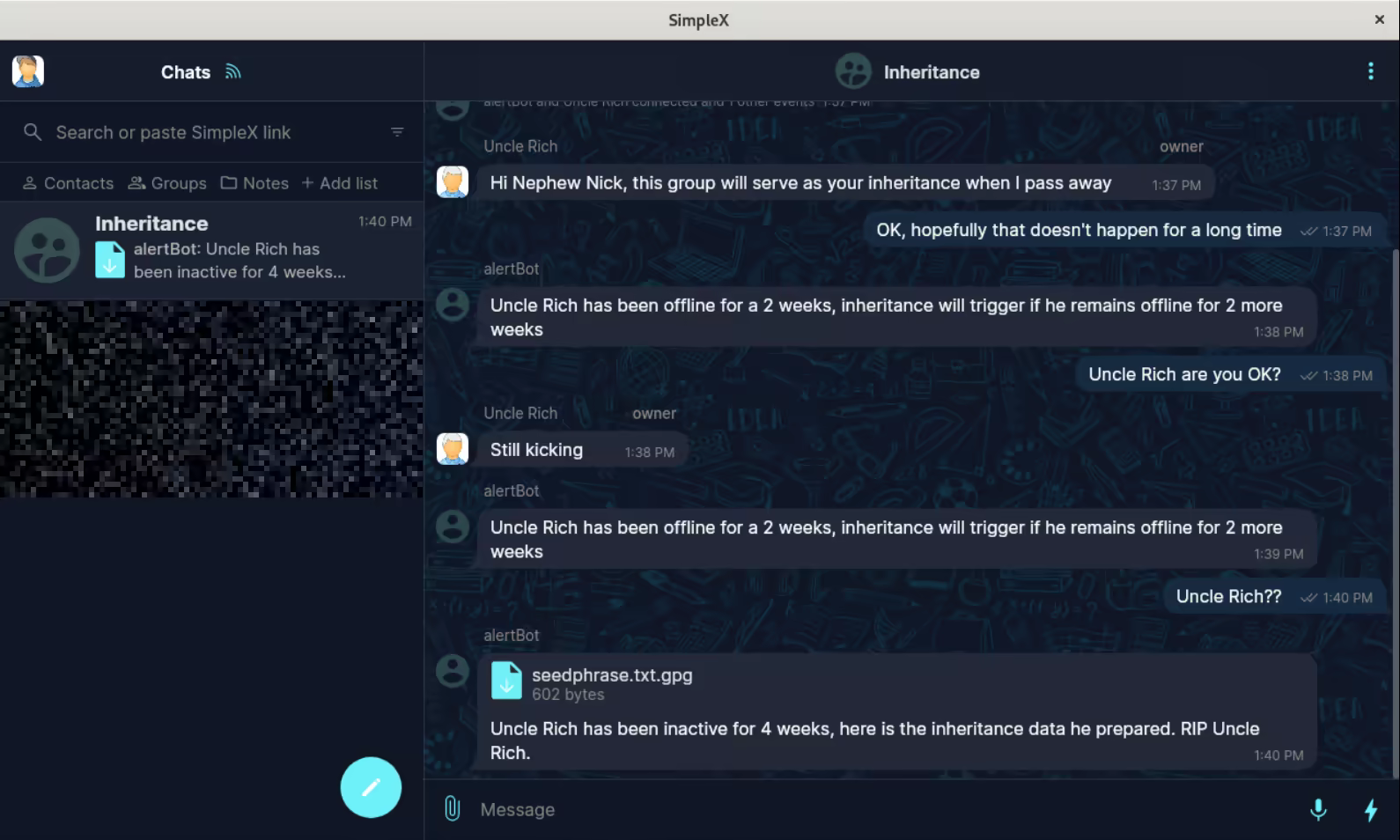The width and height of the screenshot is (1400, 840).
Task: Record a voice message with microphone icon
Action: coord(1317,809)
